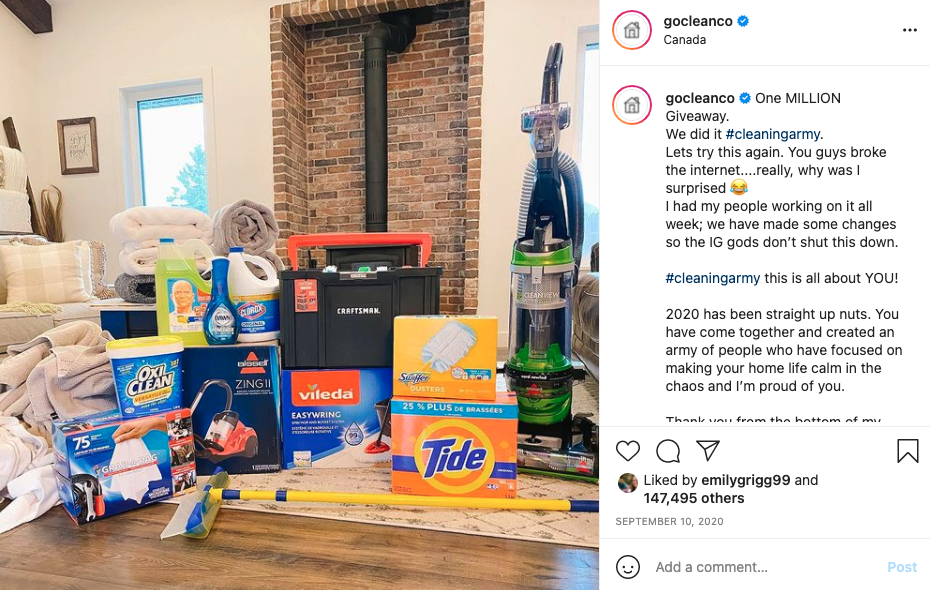Viewport: 930px width, 590px height.
Task: Open emilygrigg99's small liker avatar
Action: [628, 483]
